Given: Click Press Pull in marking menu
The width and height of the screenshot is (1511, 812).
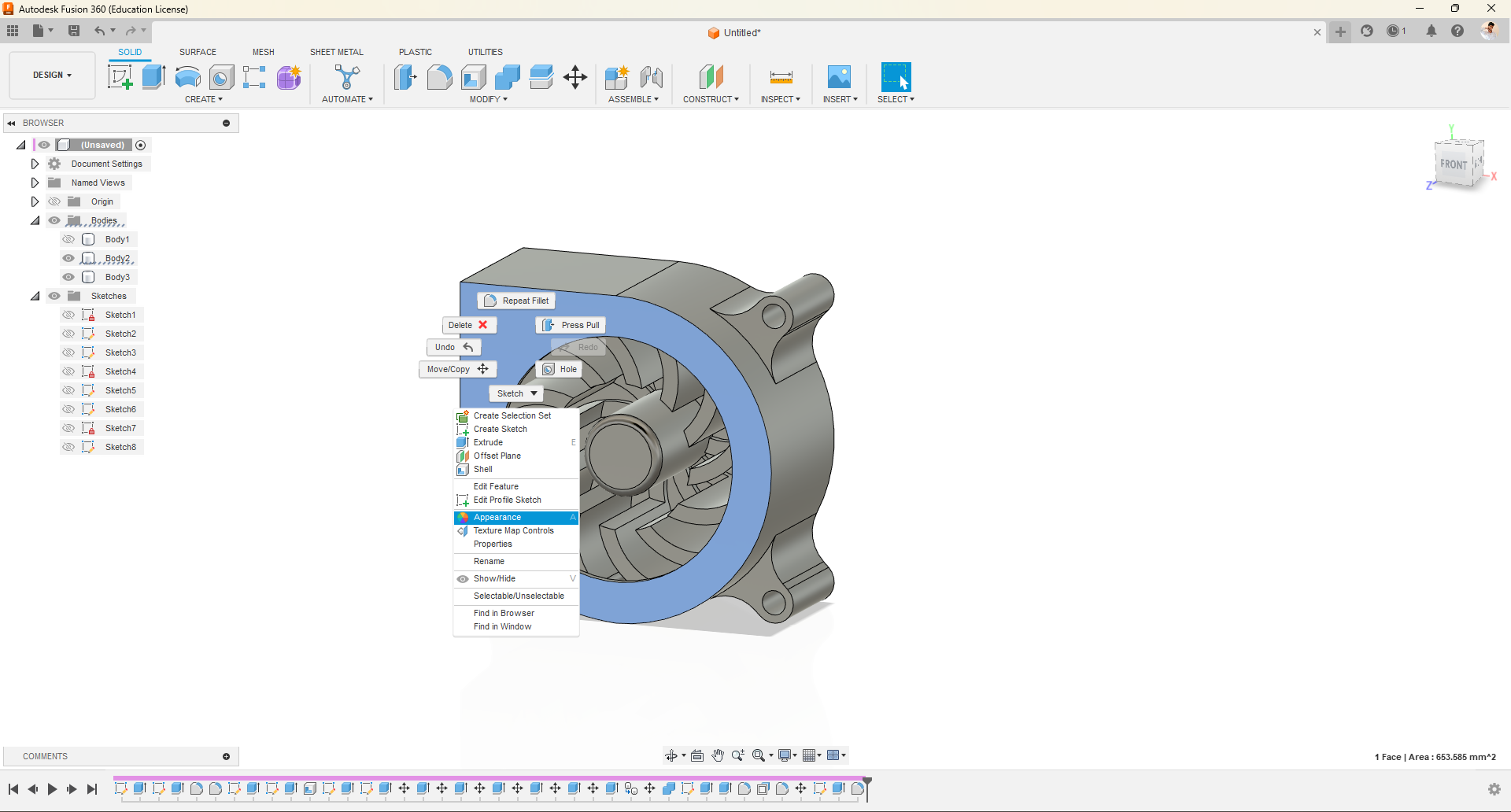Looking at the screenshot, I should coord(571,325).
